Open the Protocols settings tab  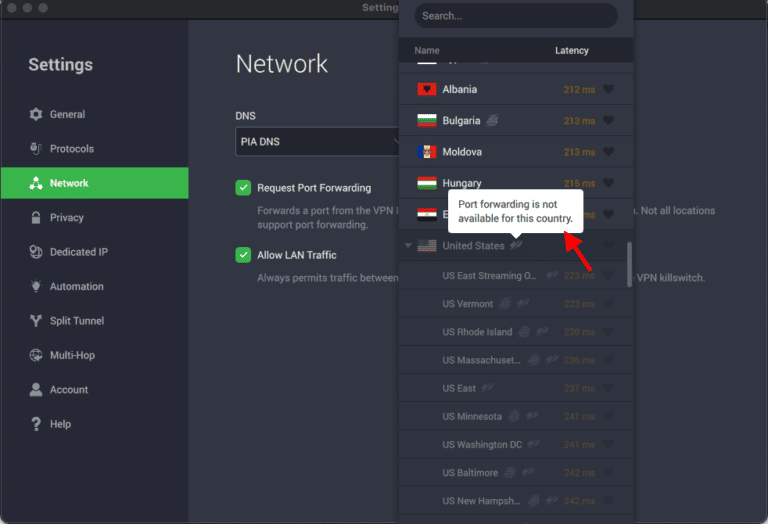95,148
